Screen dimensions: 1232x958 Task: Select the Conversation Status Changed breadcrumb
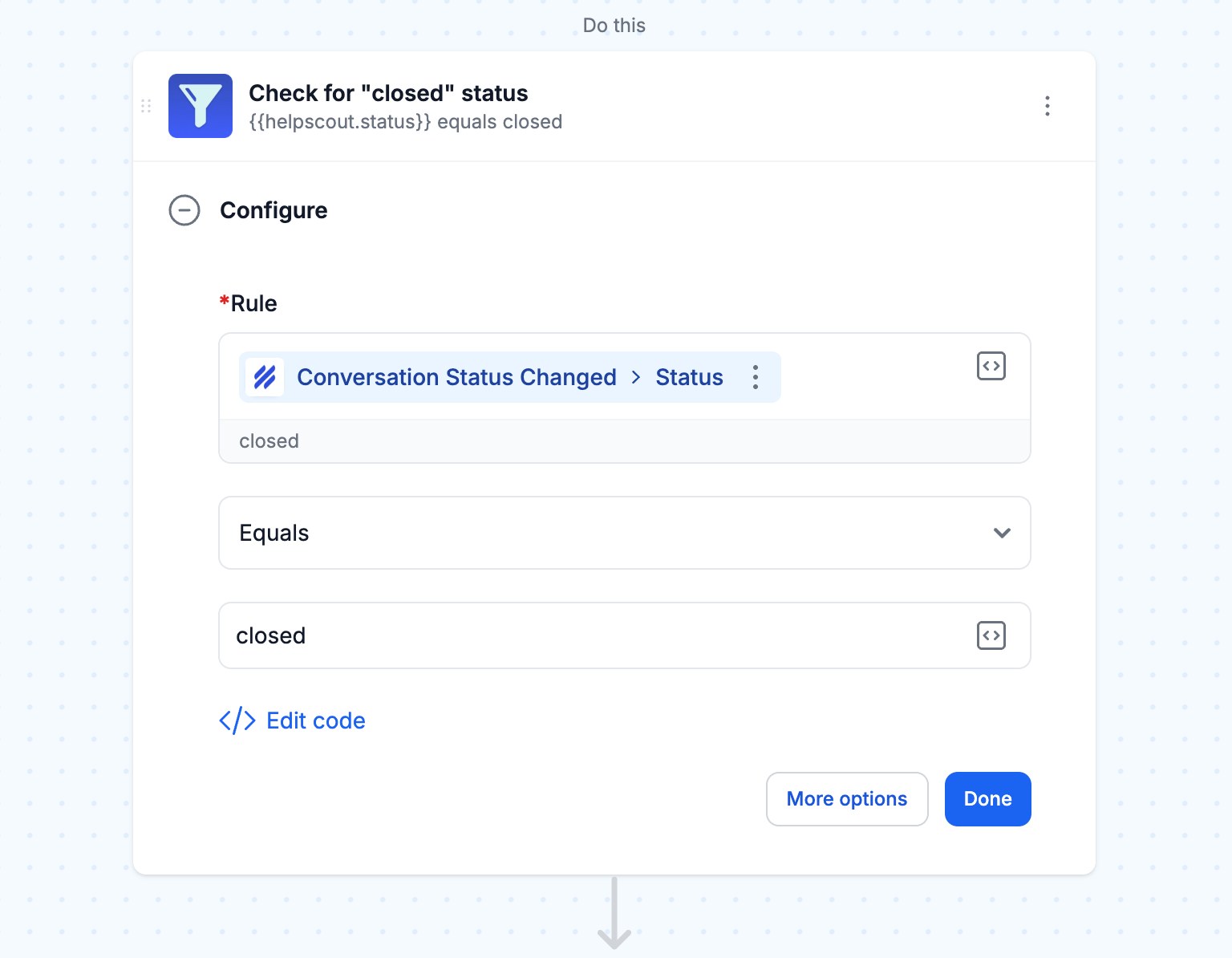click(456, 377)
